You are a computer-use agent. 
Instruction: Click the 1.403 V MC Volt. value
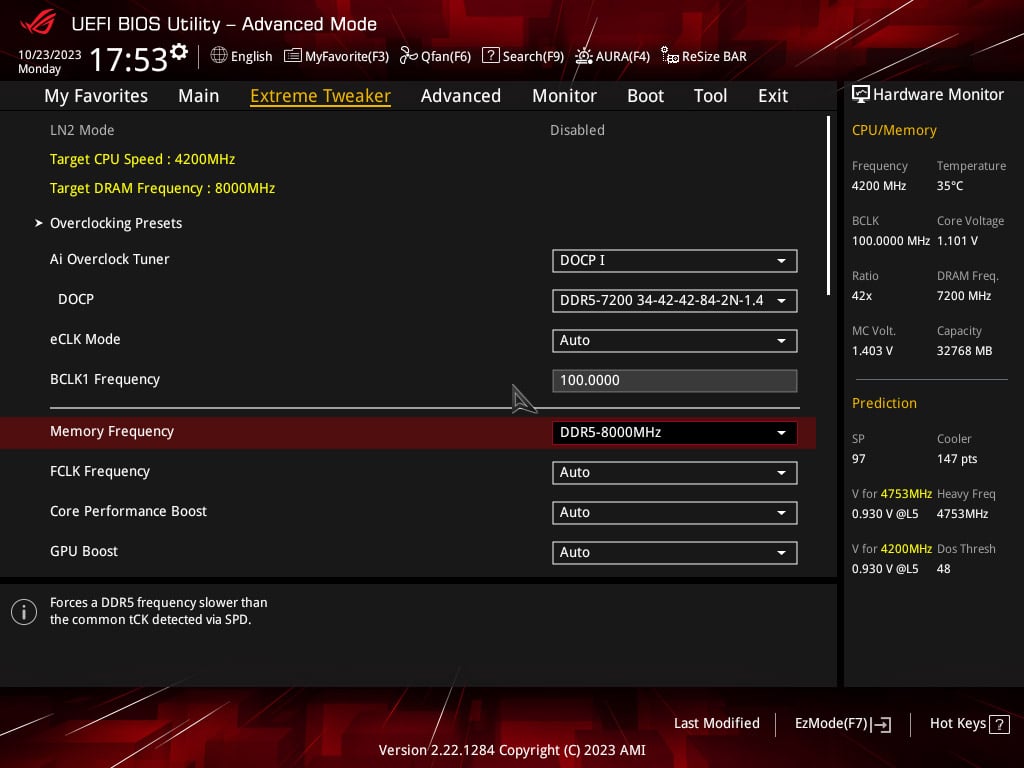[872, 351]
